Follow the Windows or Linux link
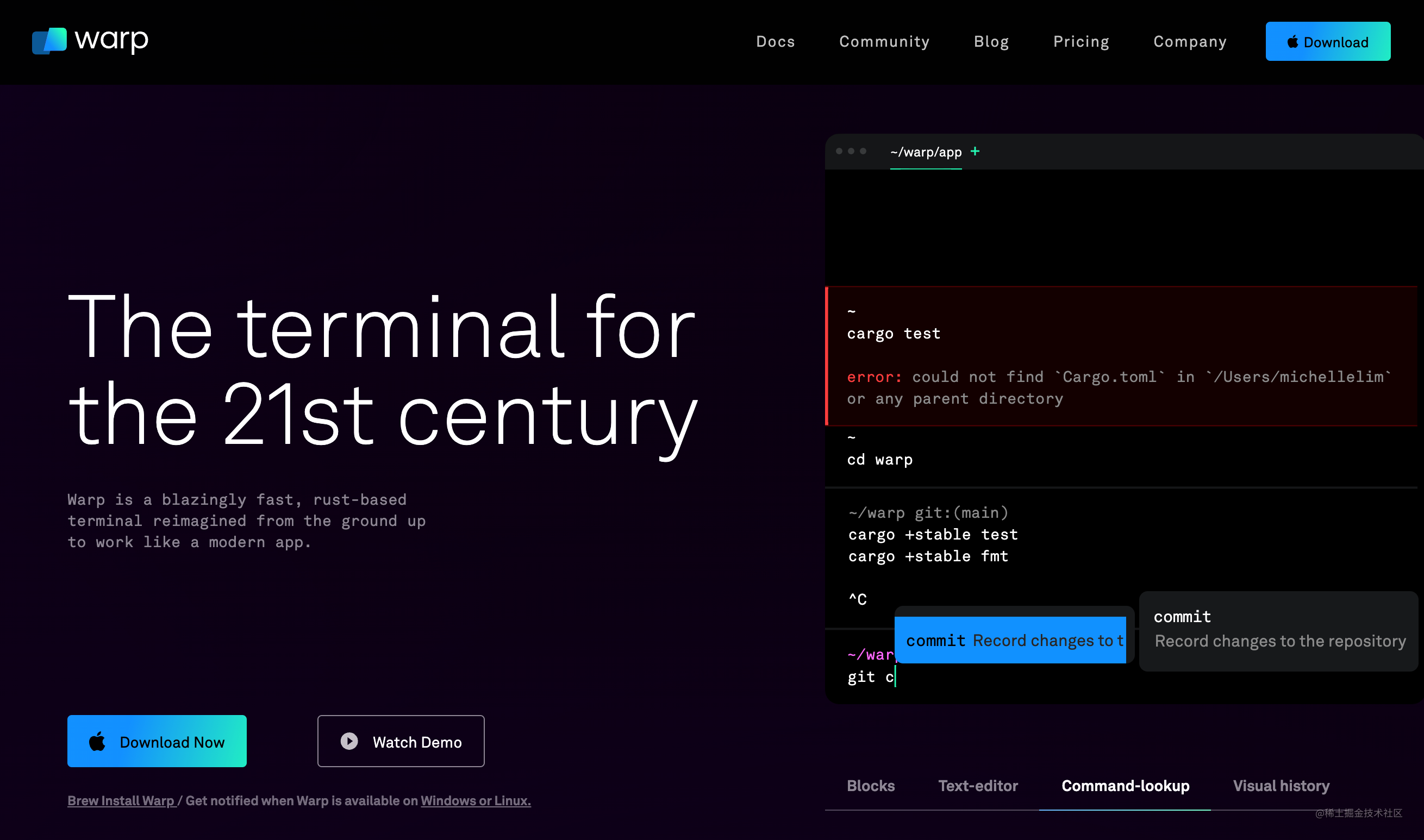Screen dimensions: 1424x840 click(475, 800)
